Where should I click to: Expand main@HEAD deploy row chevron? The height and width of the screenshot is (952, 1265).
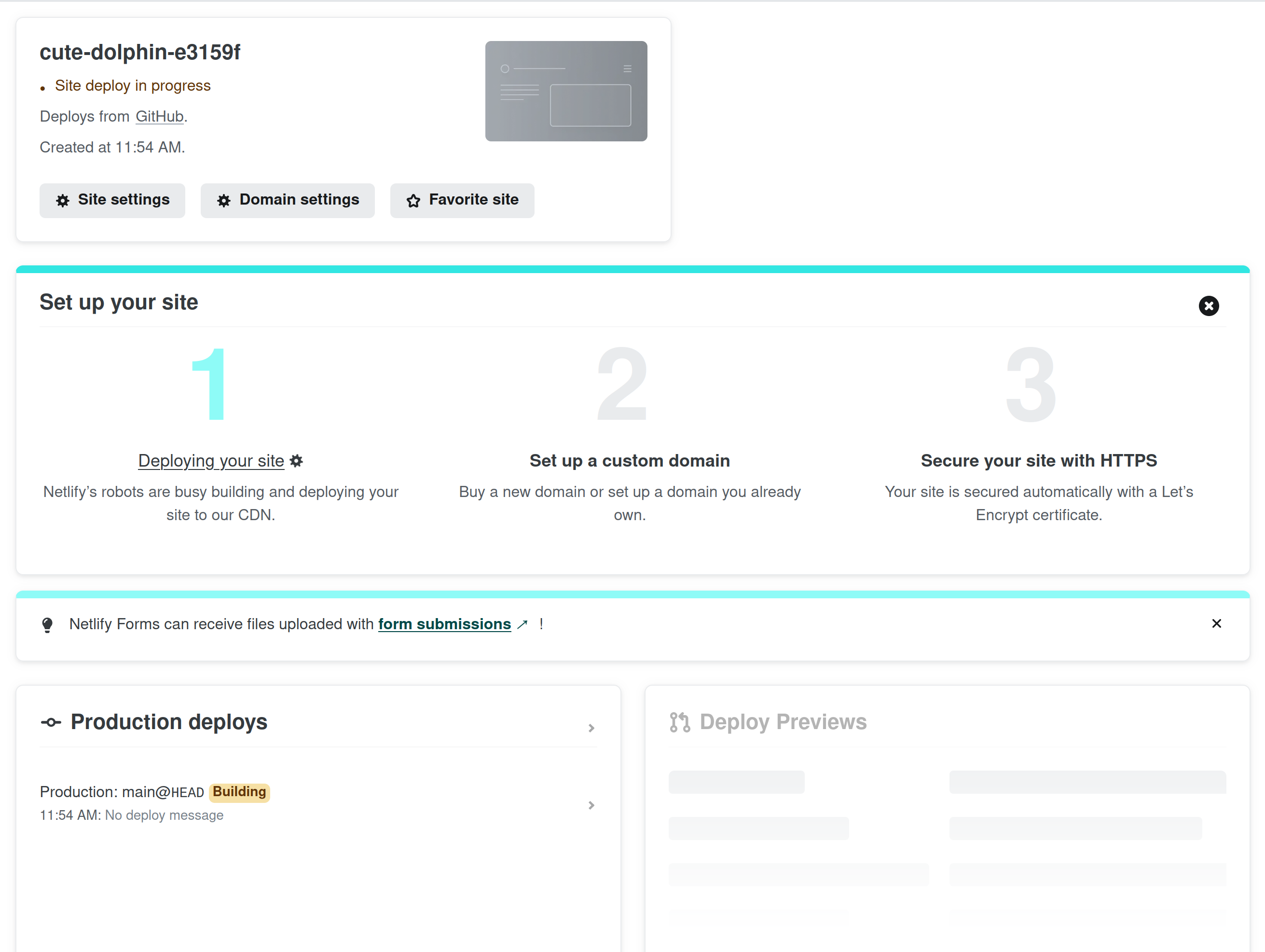591,805
